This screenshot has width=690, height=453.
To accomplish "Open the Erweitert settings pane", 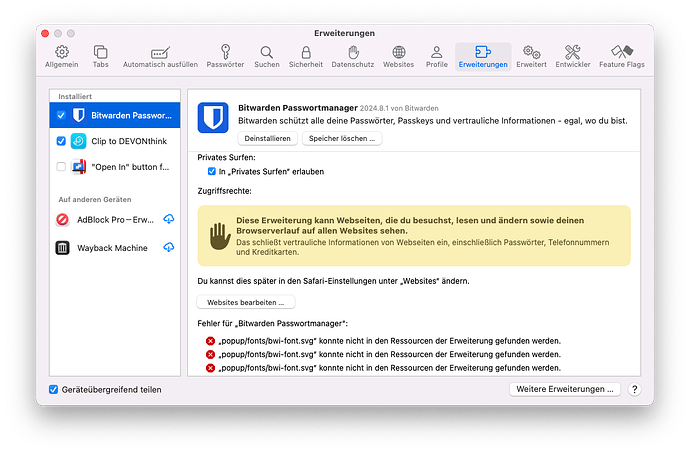I will coord(532,56).
